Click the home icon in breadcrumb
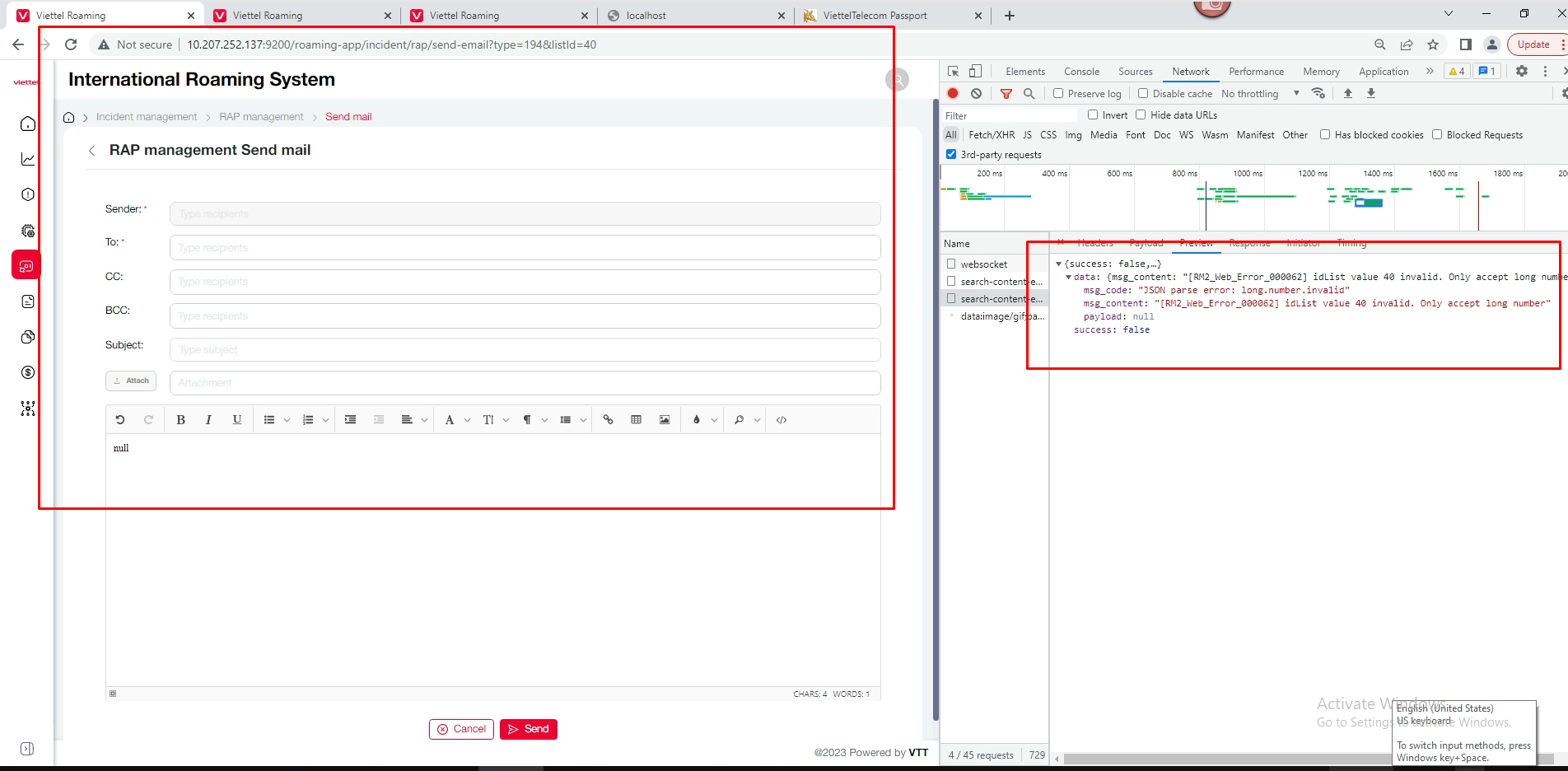Image resolution: width=1568 pixels, height=771 pixels. tap(69, 117)
